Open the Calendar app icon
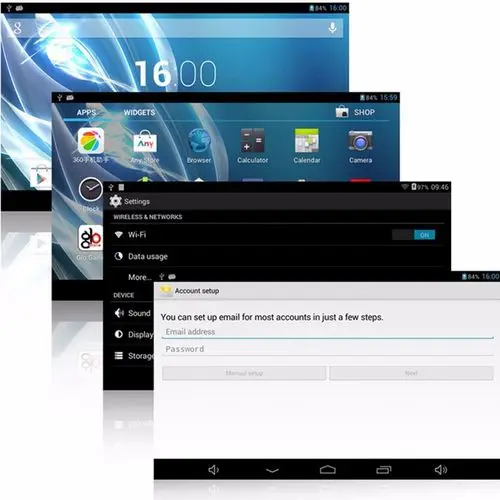This screenshot has width=500, height=500. click(307, 140)
